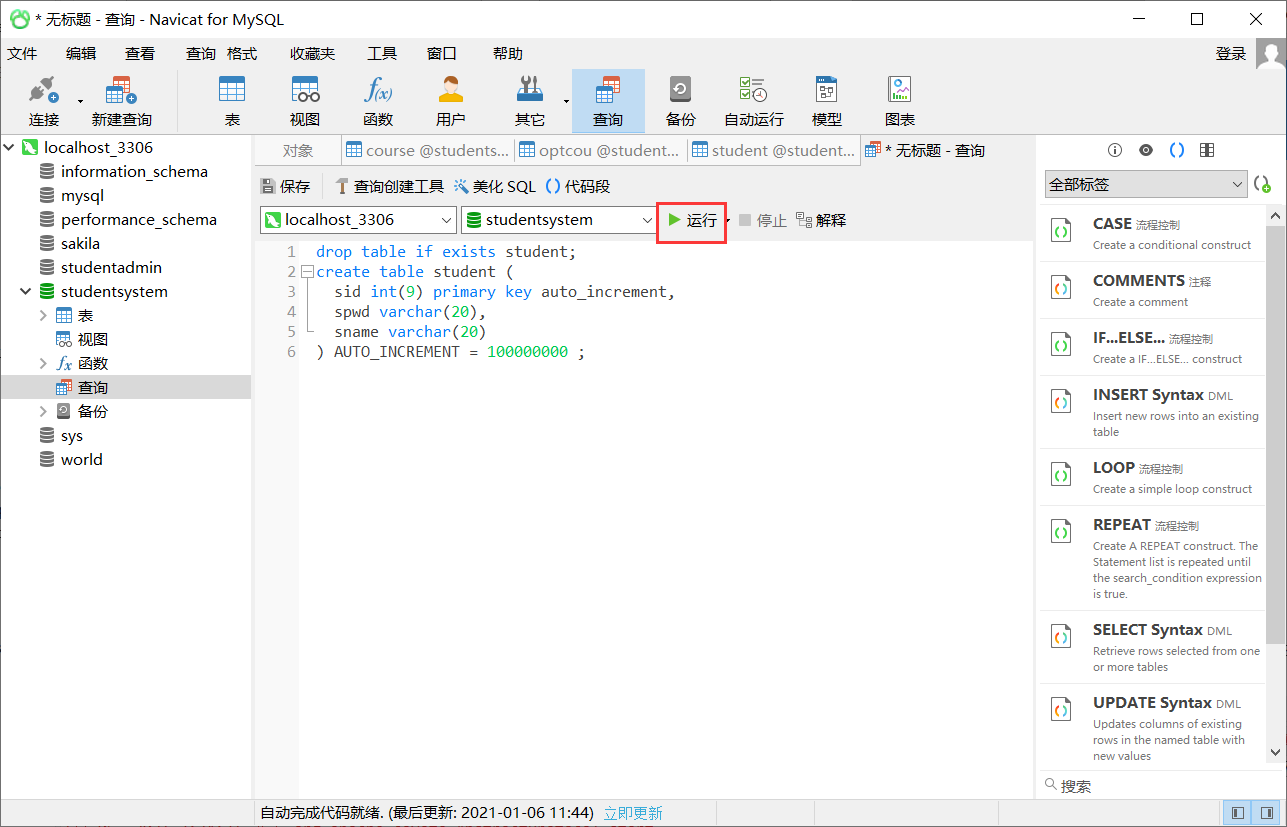
Task: Select the UPDATE Syntax snippet
Action: (x=1152, y=728)
